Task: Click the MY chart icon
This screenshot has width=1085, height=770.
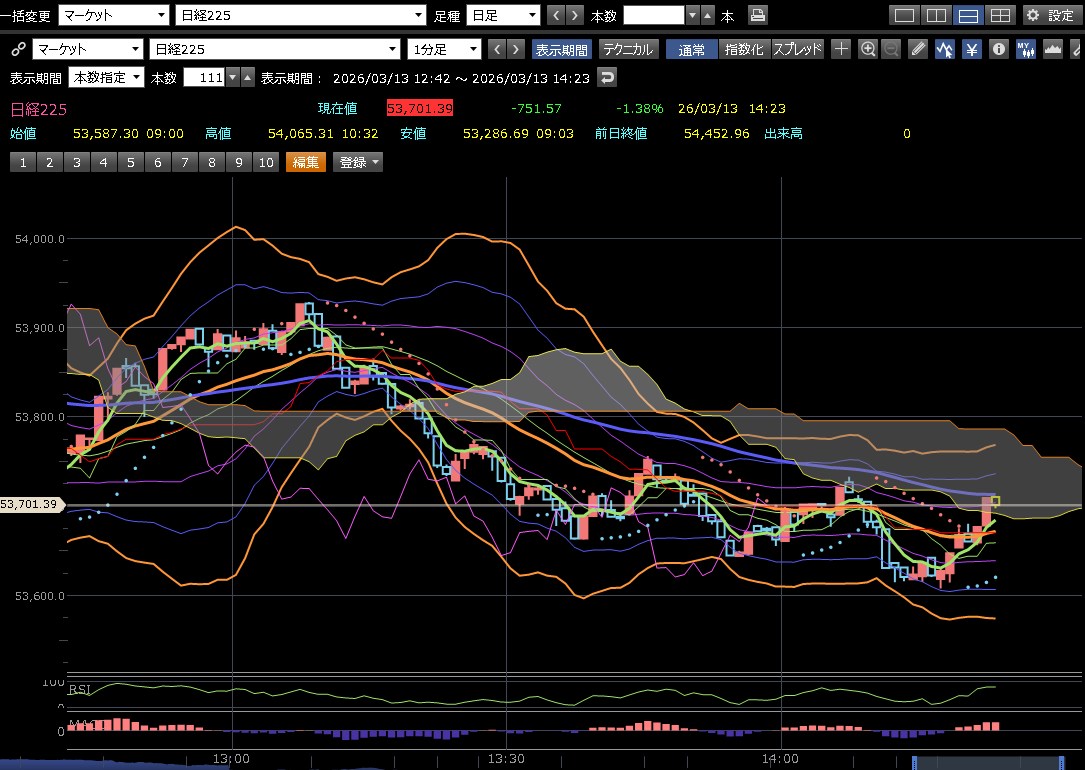Action: pyautogui.click(x=1024, y=49)
